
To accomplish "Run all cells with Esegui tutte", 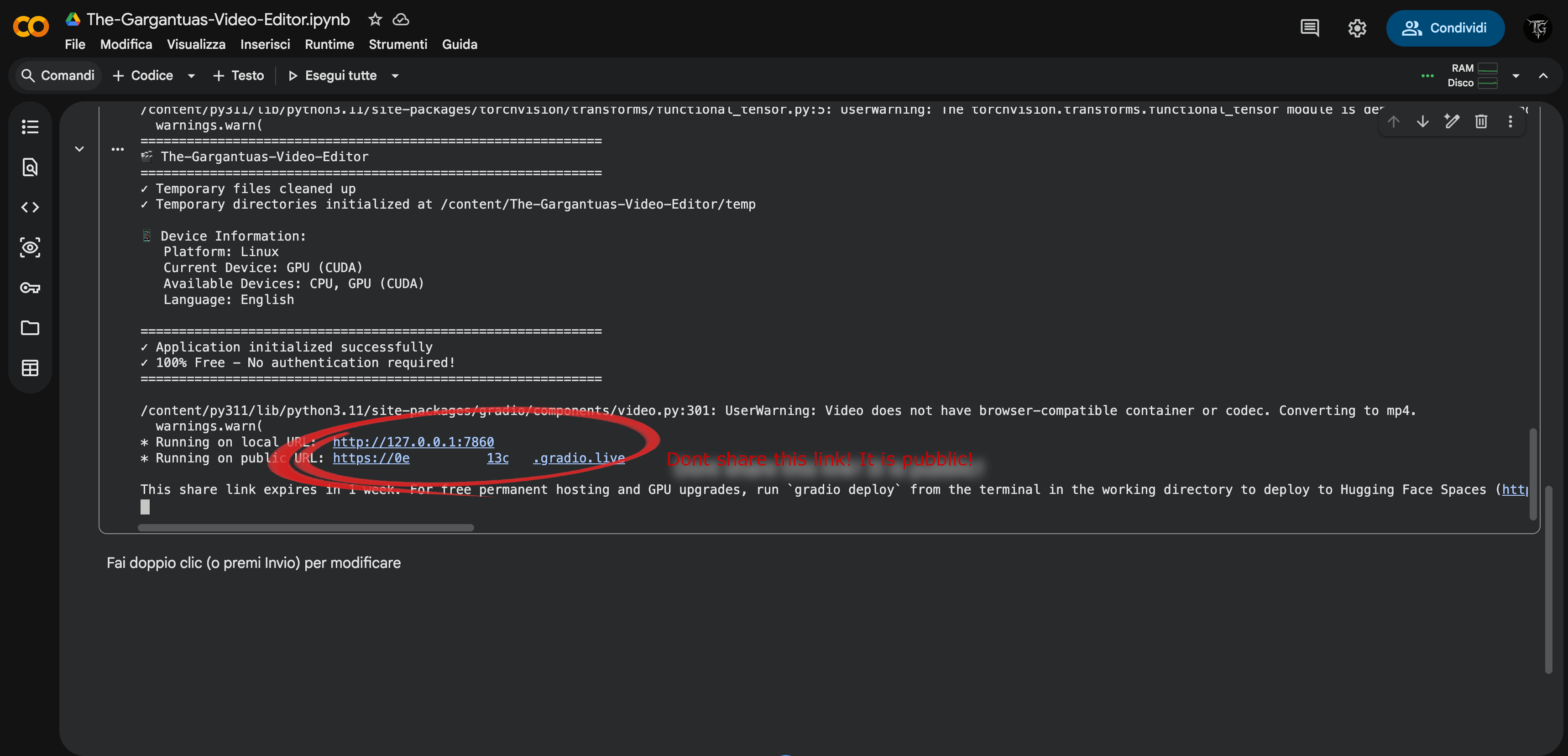I will click(x=332, y=75).
